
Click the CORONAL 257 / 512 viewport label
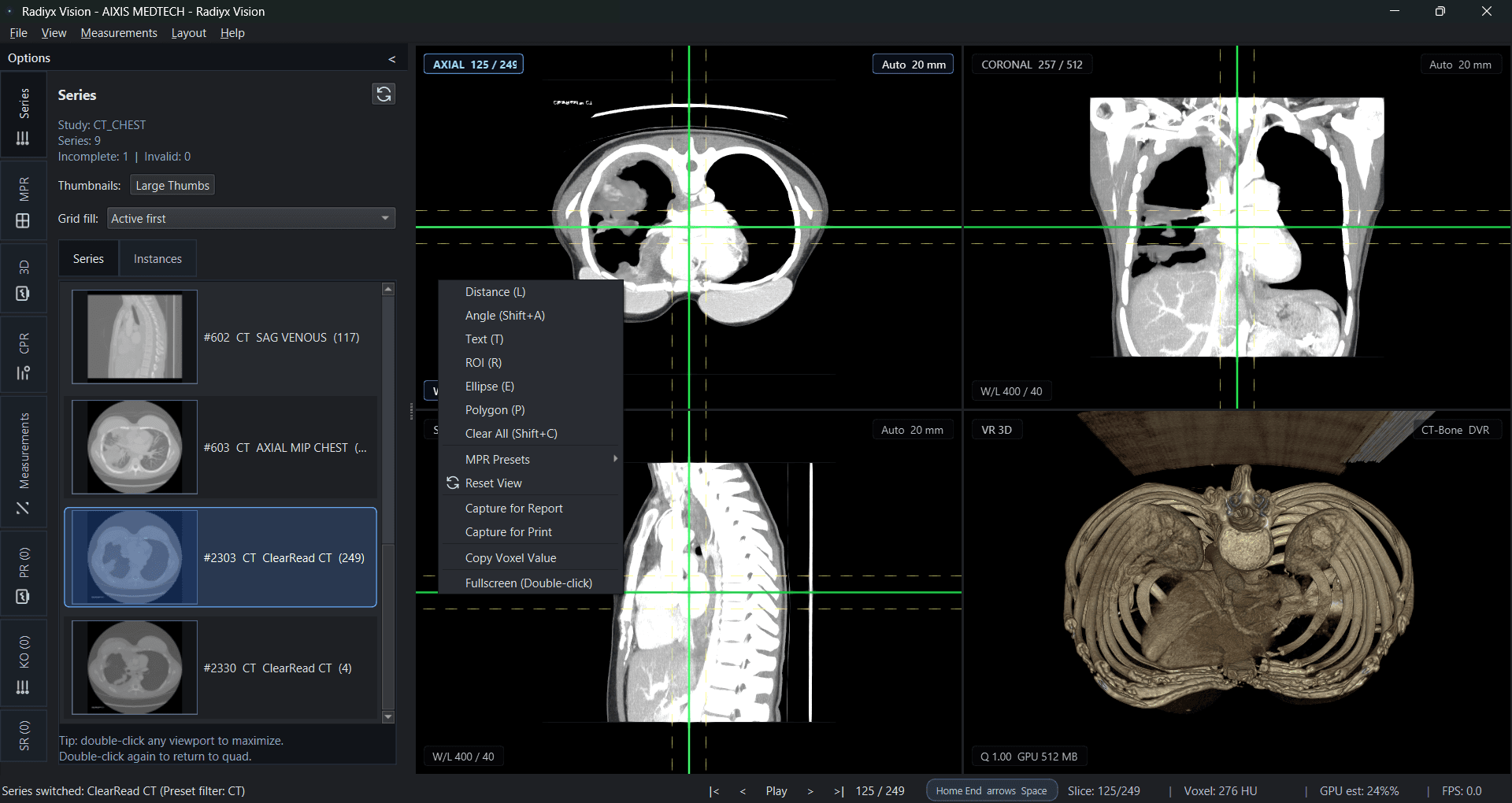1032,65
